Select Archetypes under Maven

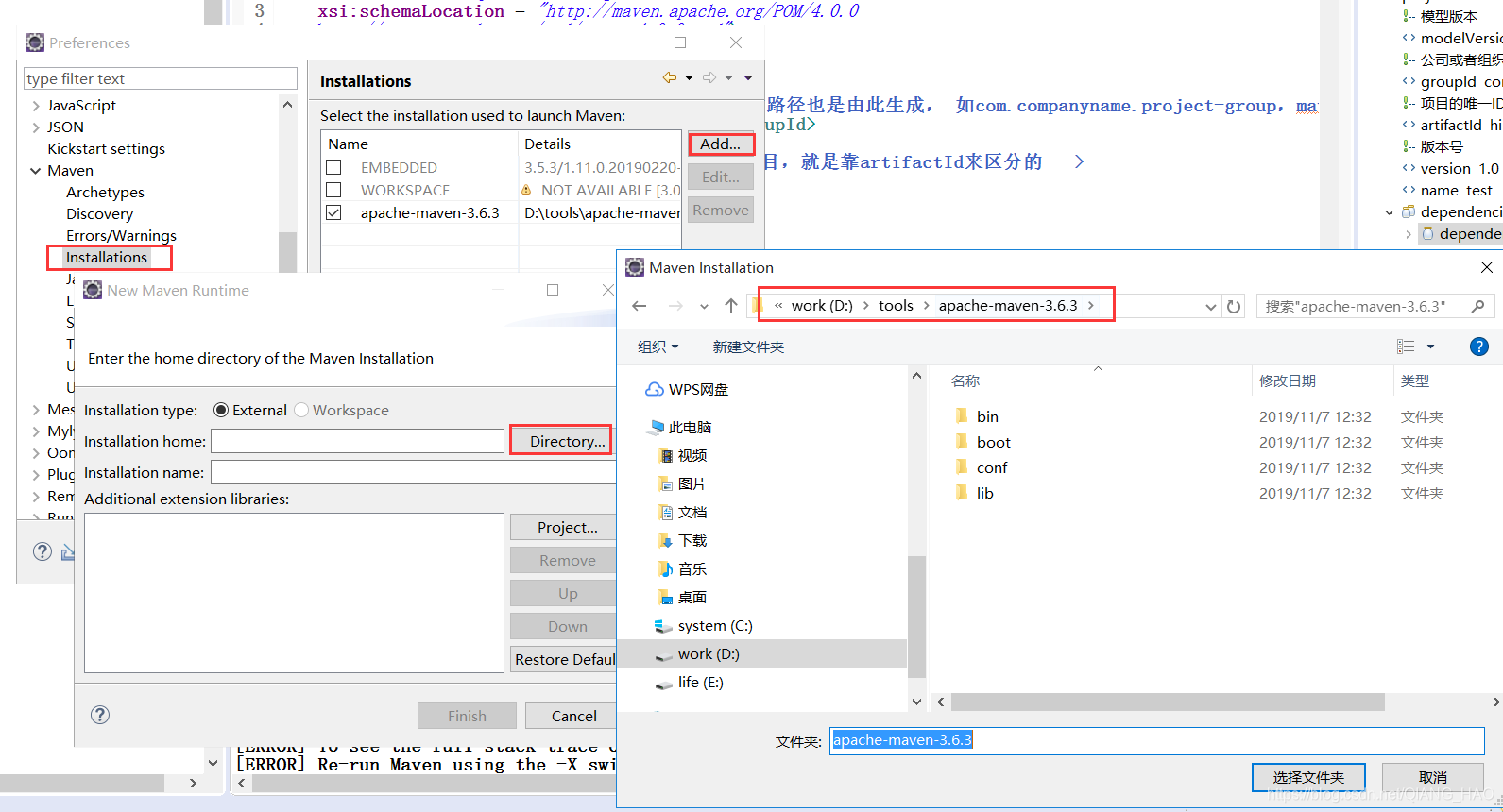coord(105,193)
